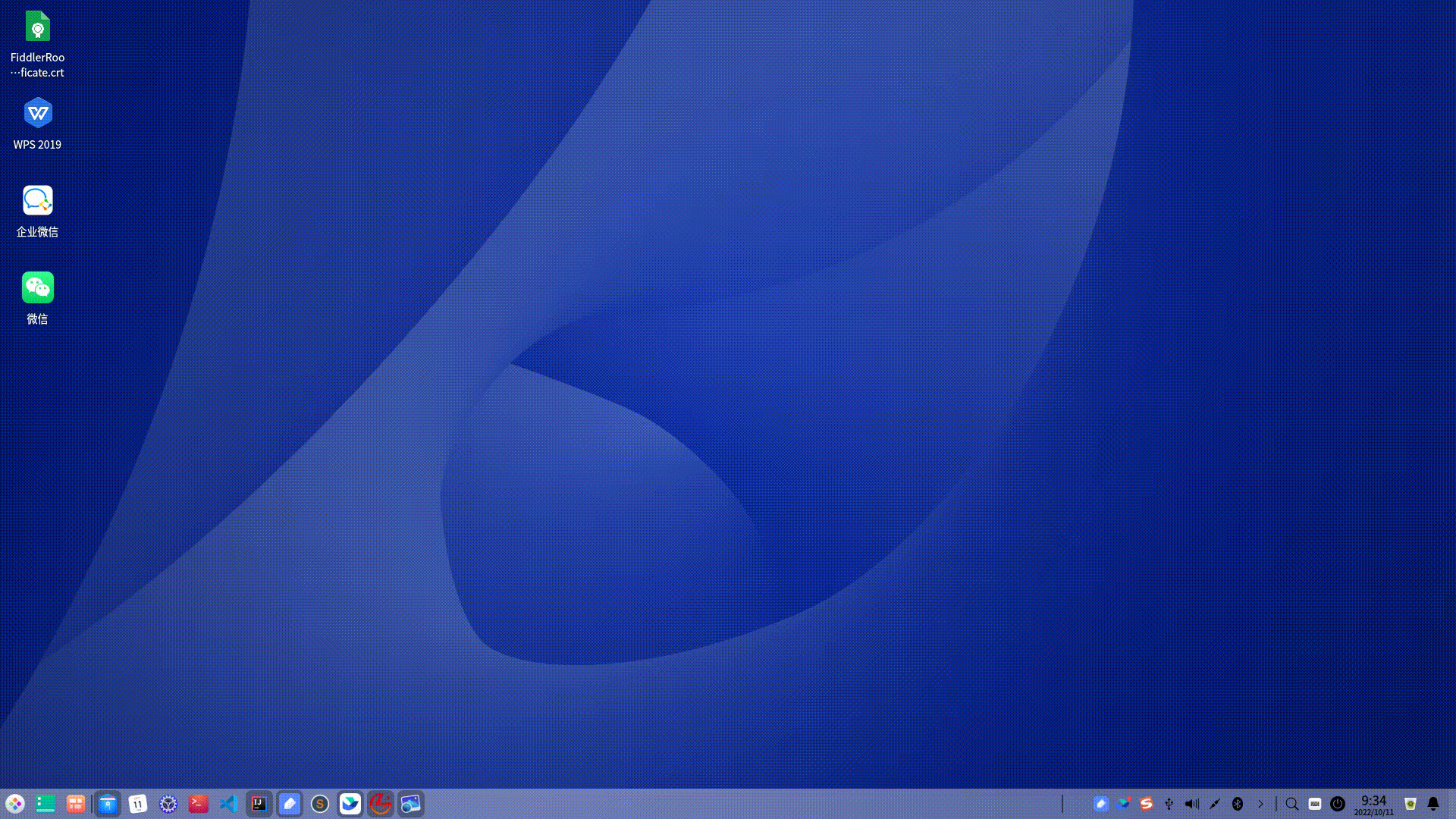Image resolution: width=1456 pixels, height=819 pixels.
Task: Open the Control Center settings
Action: [168, 804]
